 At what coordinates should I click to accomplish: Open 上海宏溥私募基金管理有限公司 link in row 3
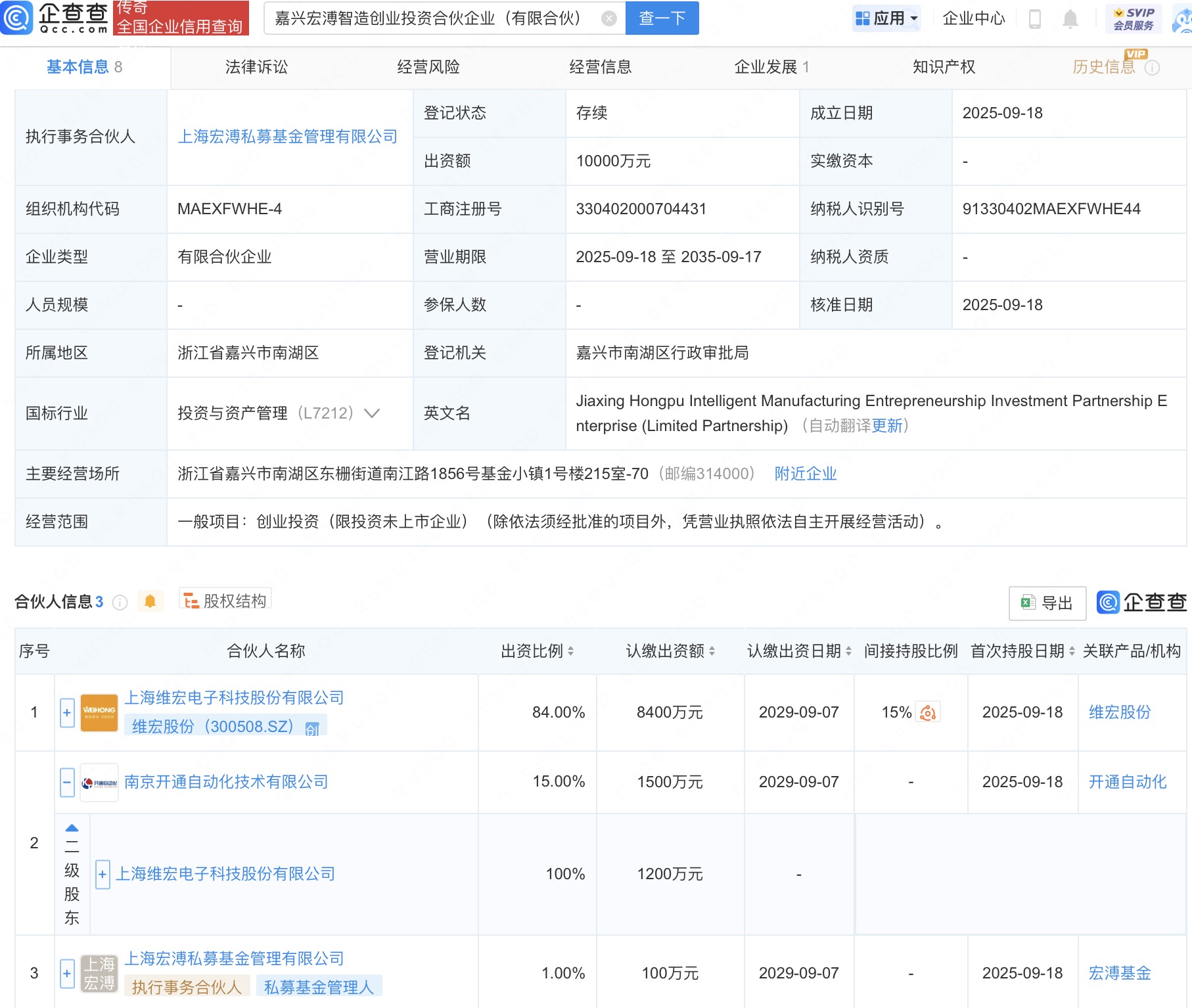click(235, 959)
